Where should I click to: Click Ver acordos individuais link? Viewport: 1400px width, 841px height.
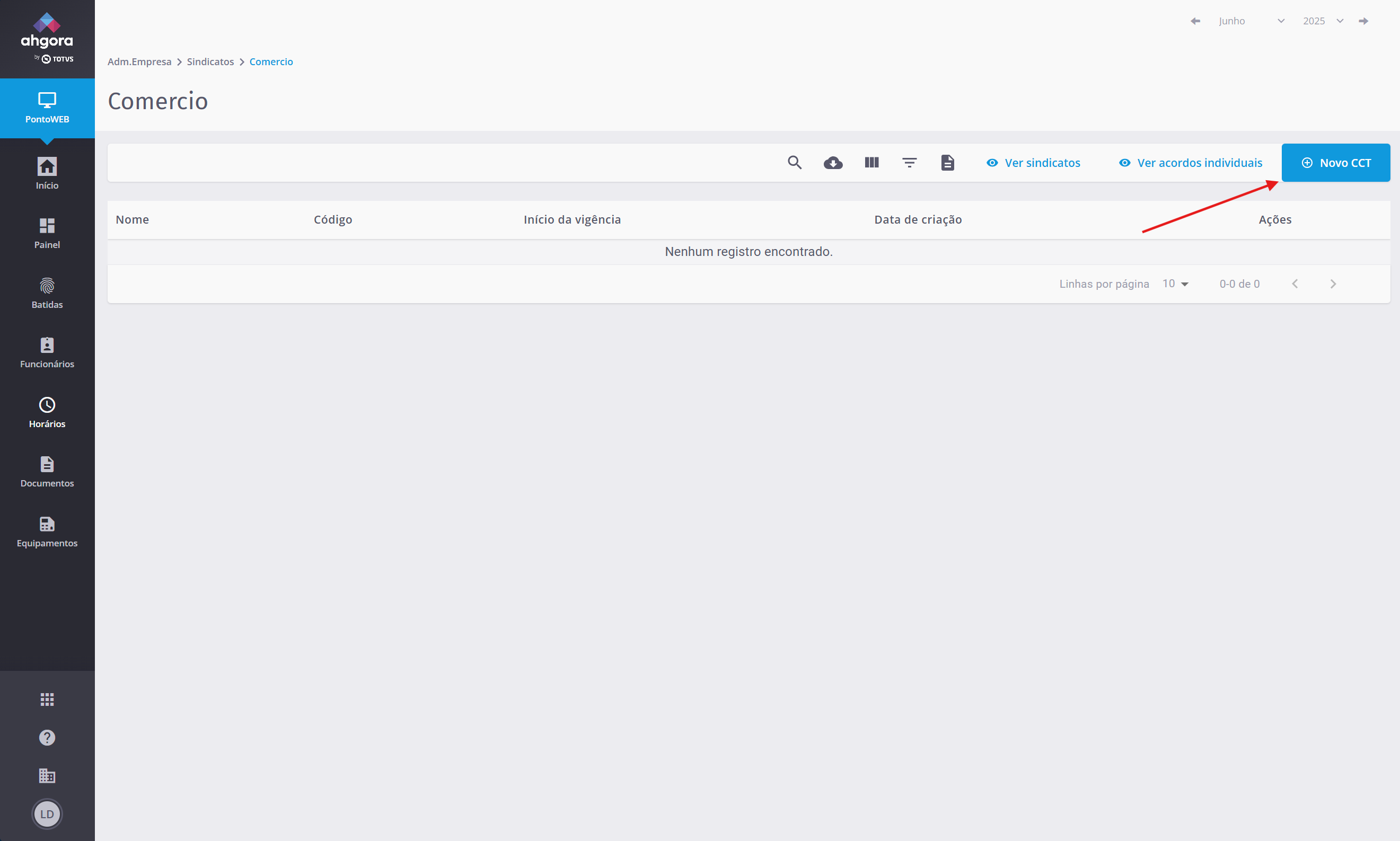coord(1190,163)
